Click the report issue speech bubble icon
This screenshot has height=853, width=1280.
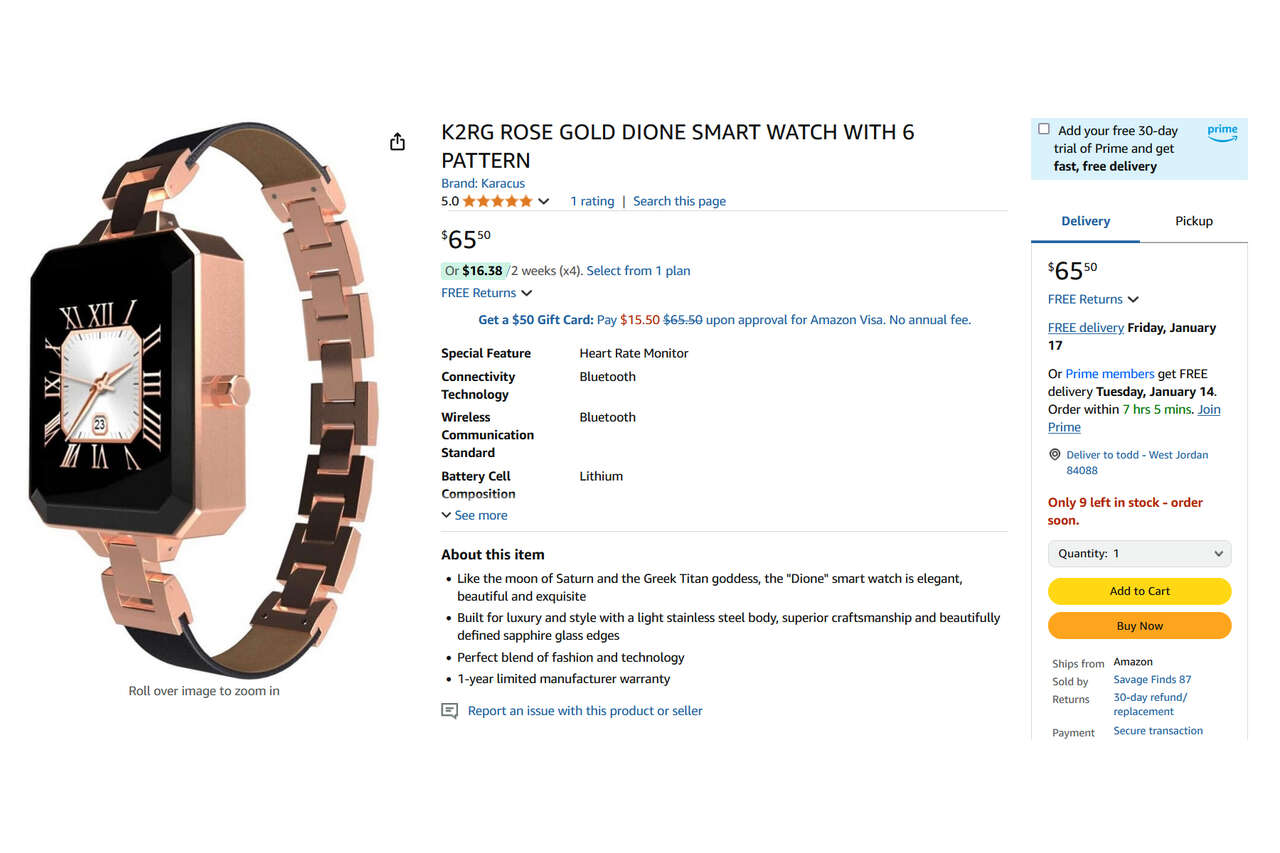tap(450, 711)
